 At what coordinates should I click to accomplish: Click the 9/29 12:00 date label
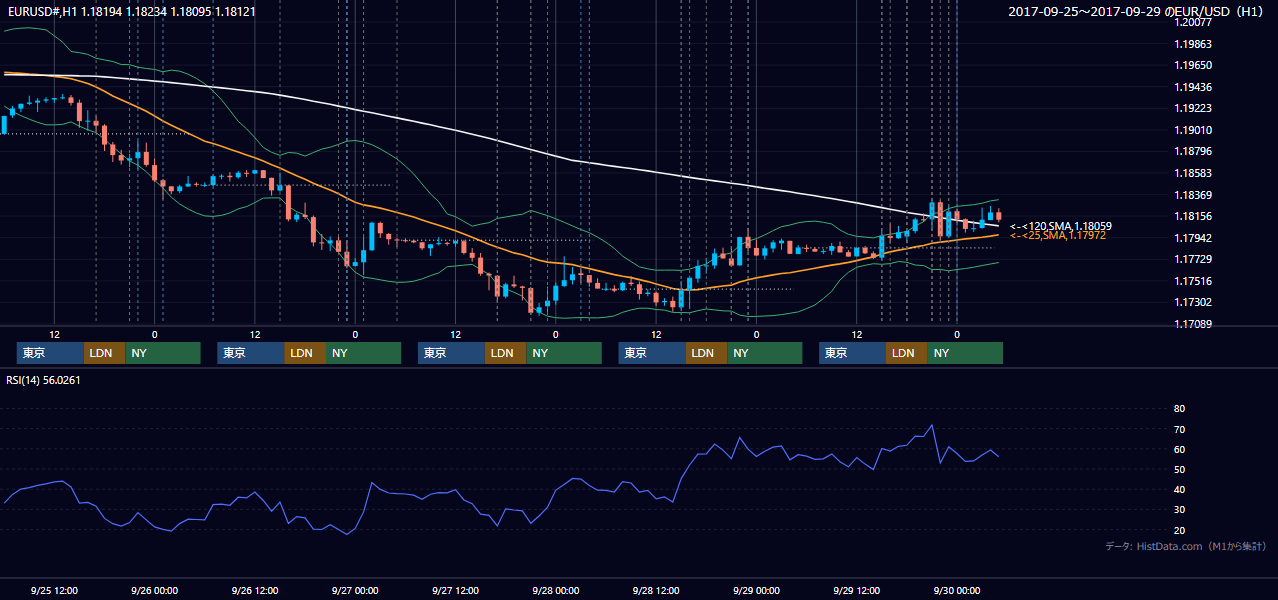click(x=856, y=590)
